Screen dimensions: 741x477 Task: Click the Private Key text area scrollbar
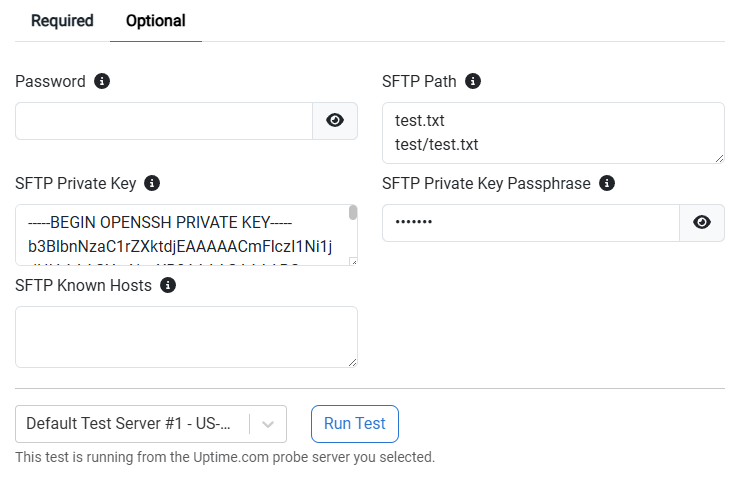[353, 213]
